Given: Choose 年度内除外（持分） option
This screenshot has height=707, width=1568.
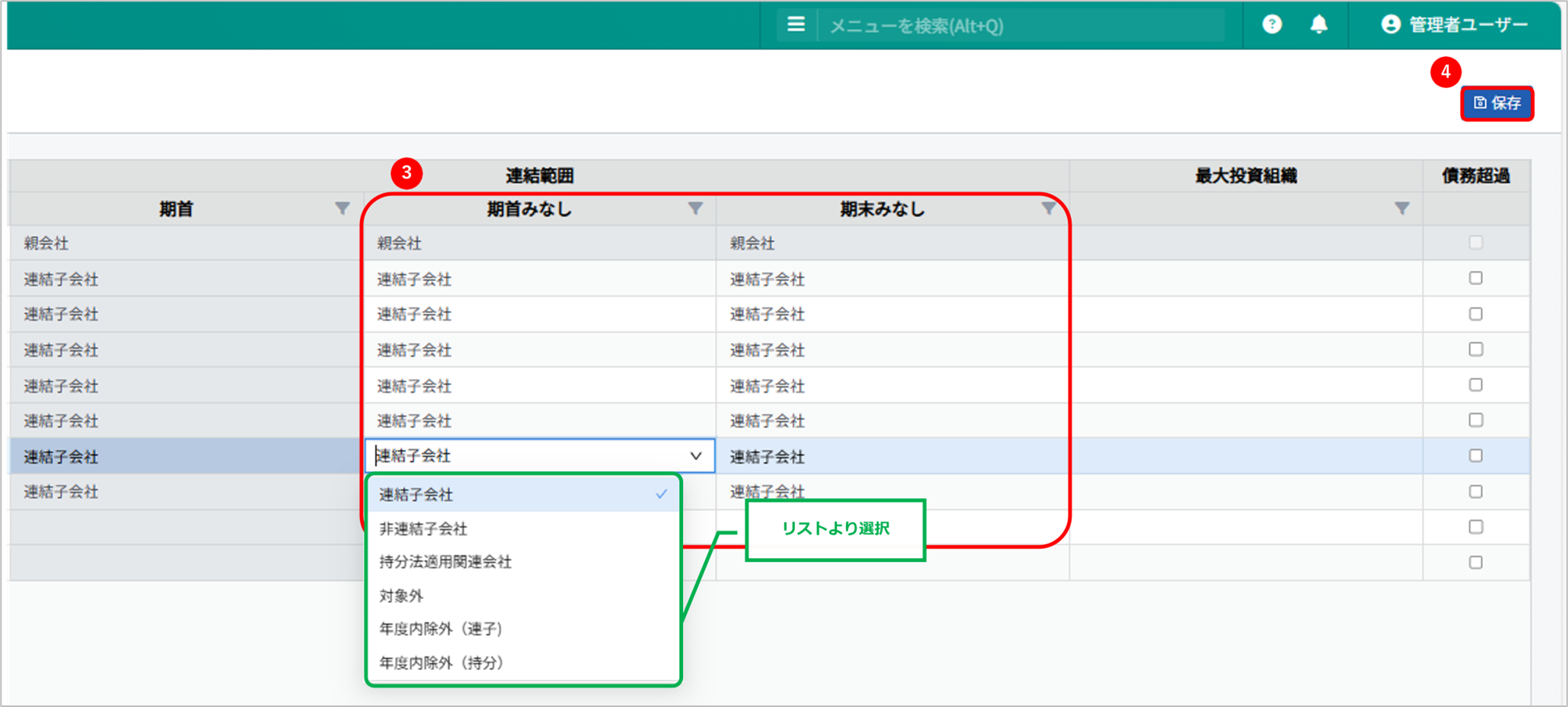Looking at the screenshot, I should coord(441,663).
